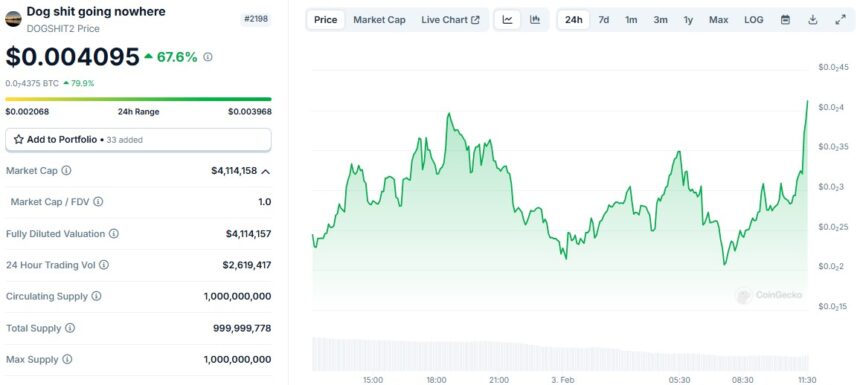Click the $4,114,158 market cap value
The width and height of the screenshot is (860, 385).
[234, 171]
